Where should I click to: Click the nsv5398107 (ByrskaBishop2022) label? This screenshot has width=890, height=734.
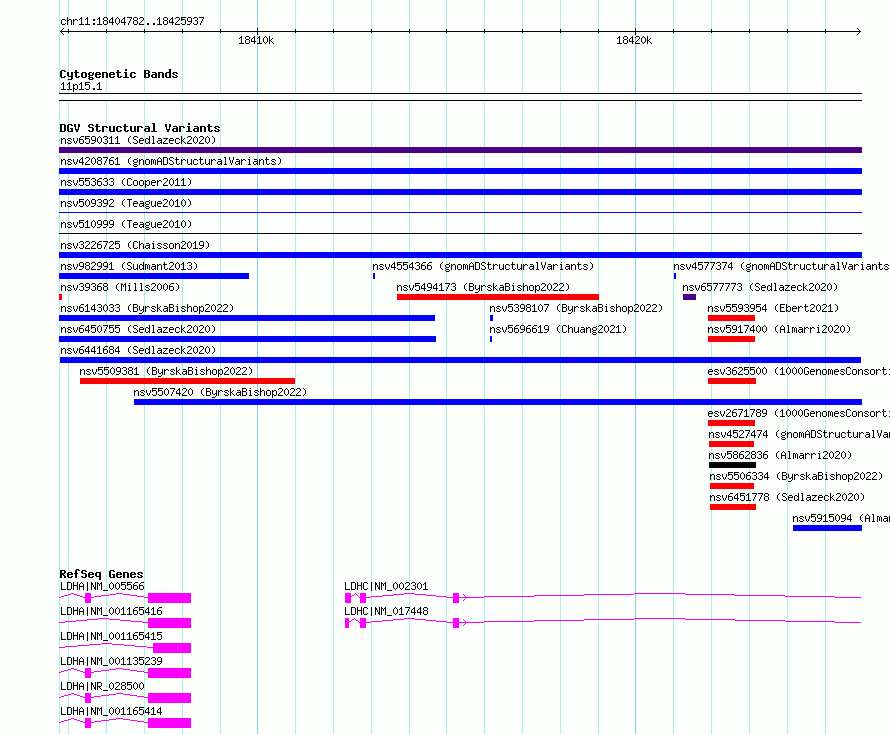coord(576,308)
